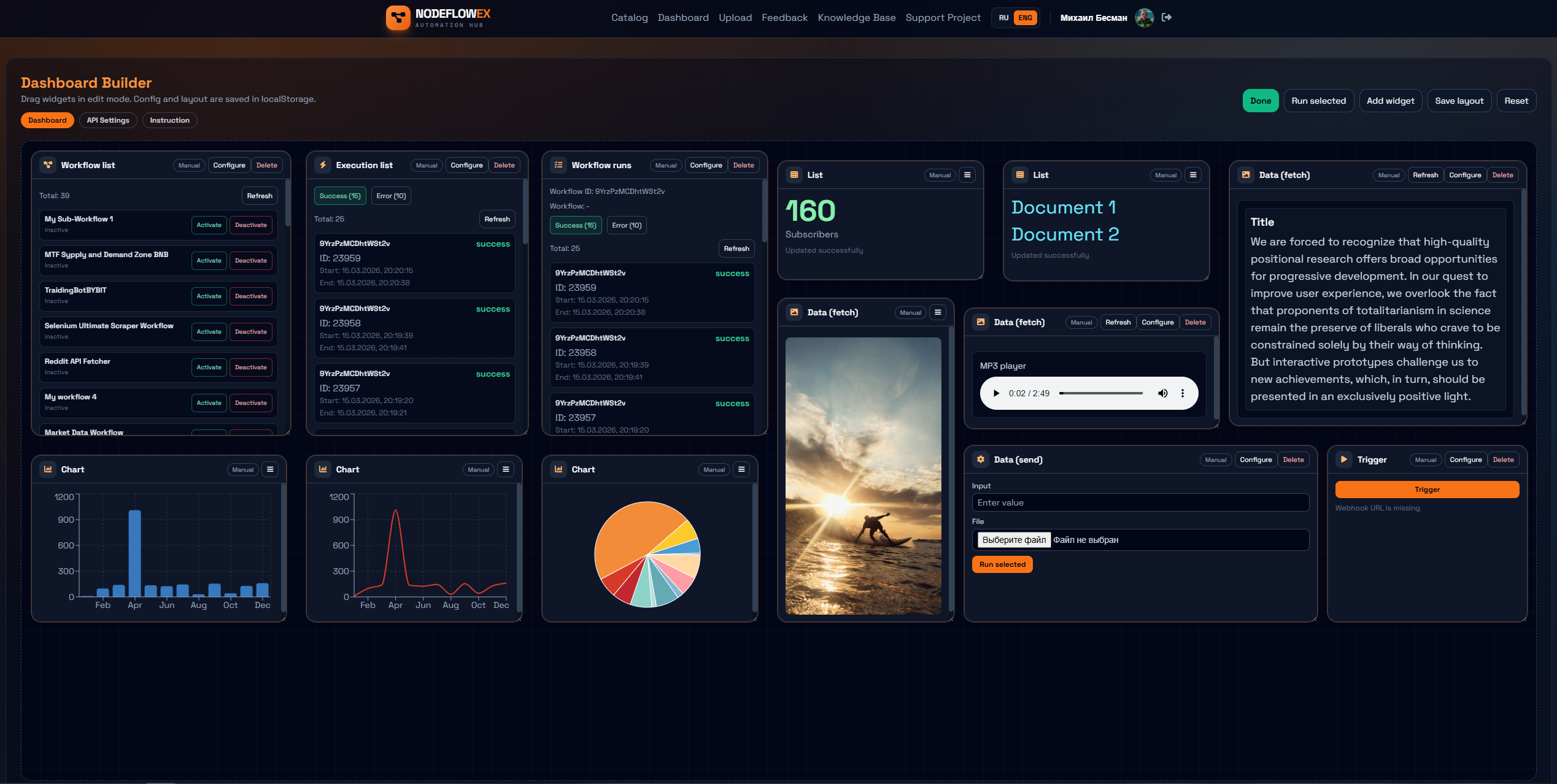Click the Save layout button
The height and width of the screenshot is (784, 1557).
1459,100
